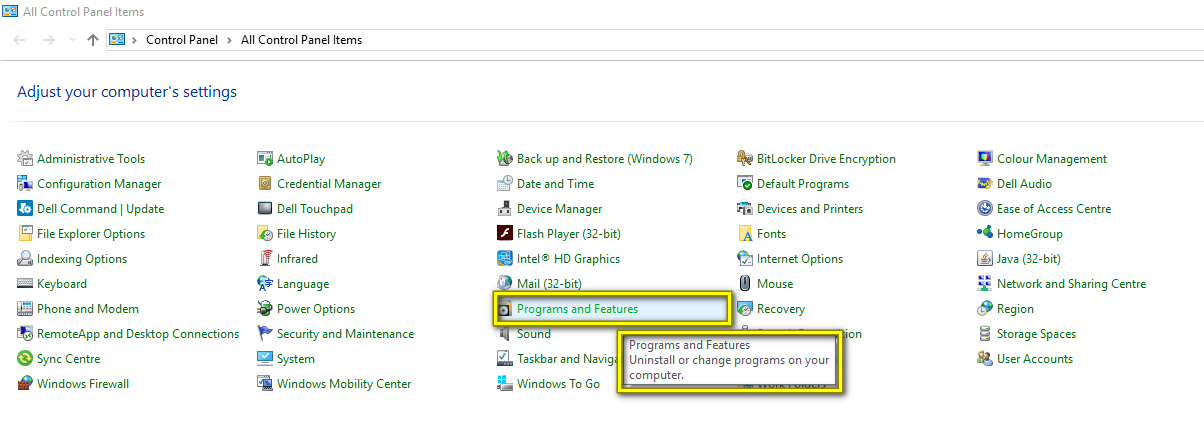
Task: Click the All Control Panel Items breadcrumb
Action: (x=302, y=40)
